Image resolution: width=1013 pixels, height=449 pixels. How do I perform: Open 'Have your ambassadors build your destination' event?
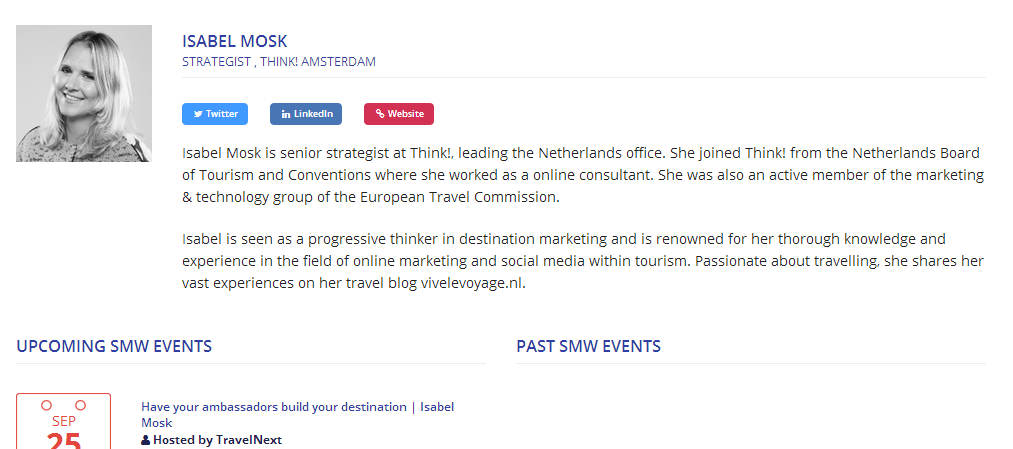298,415
